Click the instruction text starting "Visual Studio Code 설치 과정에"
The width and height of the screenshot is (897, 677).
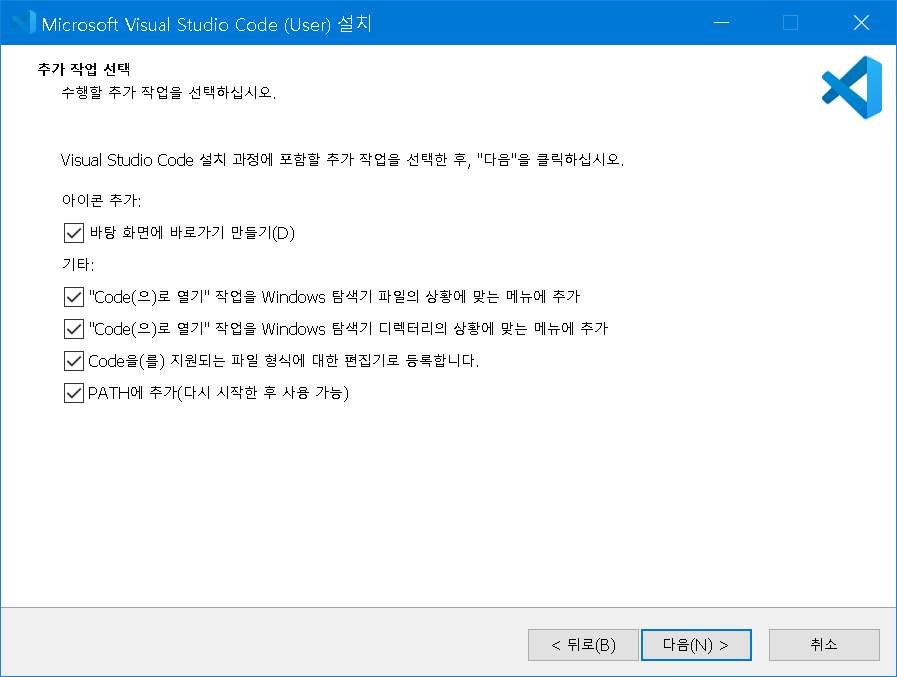[342, 160]
